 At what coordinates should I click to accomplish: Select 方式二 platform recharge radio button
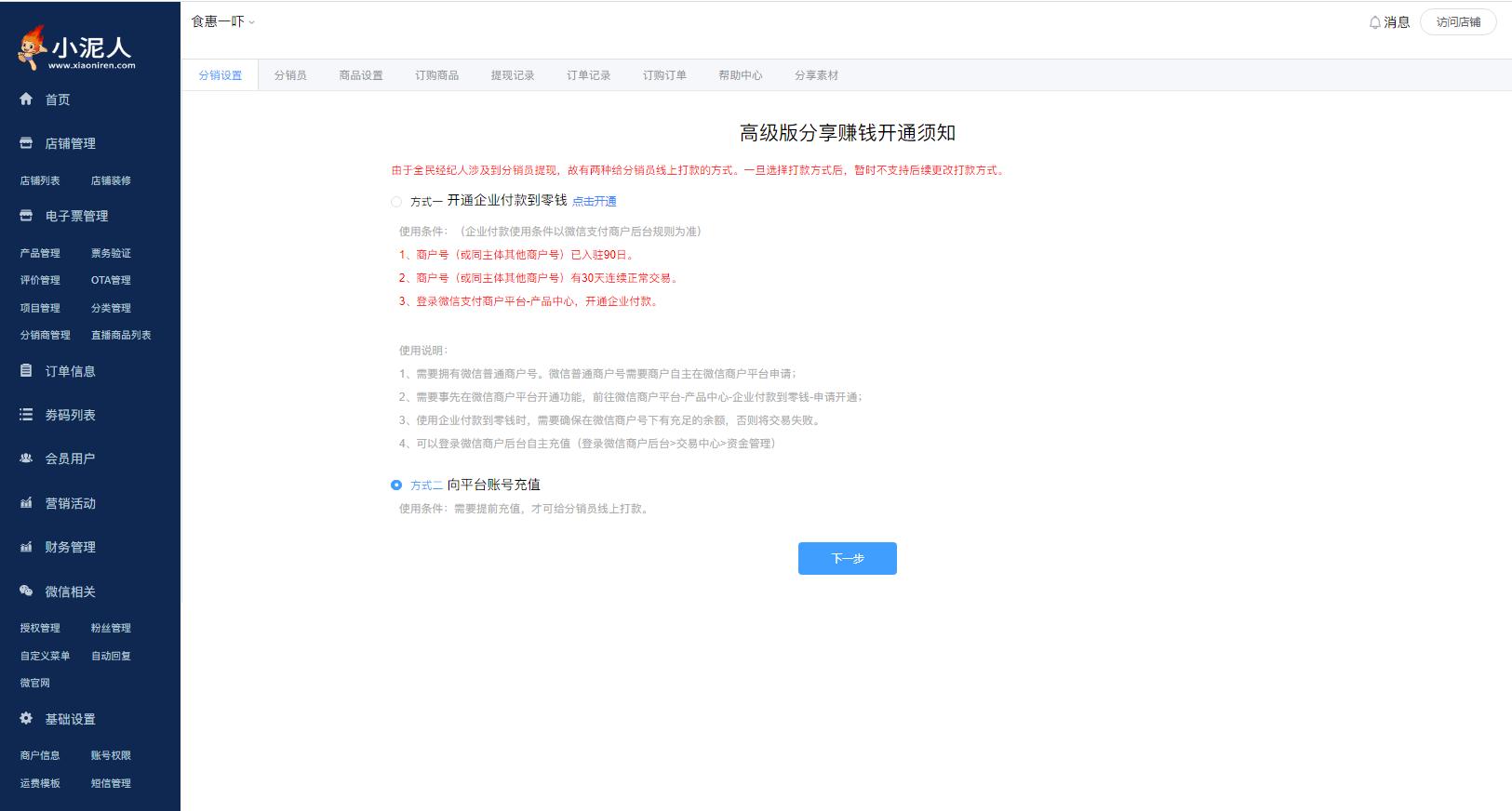tap(396, 485)
